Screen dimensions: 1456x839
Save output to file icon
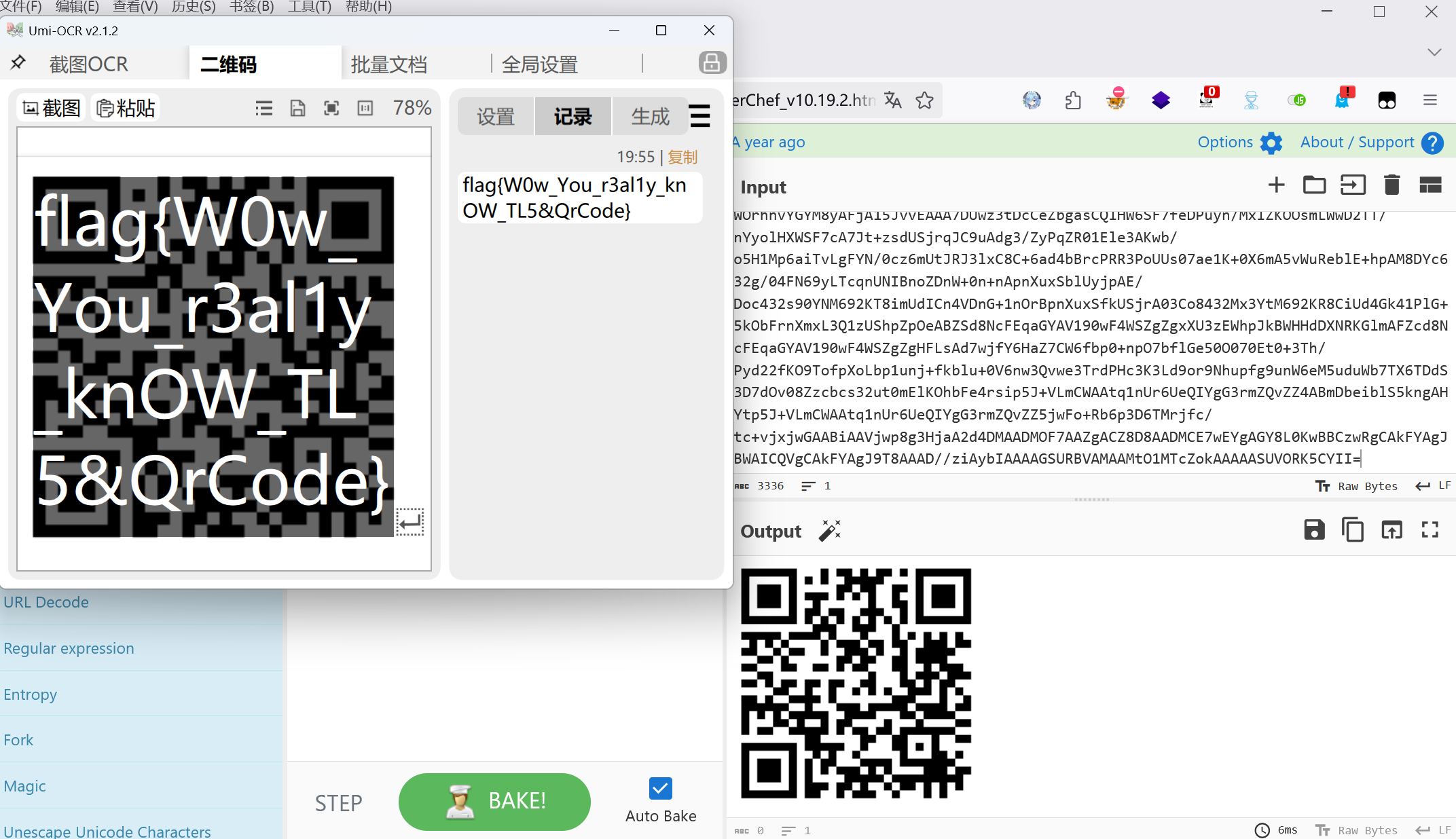[x=1314, y=530]
